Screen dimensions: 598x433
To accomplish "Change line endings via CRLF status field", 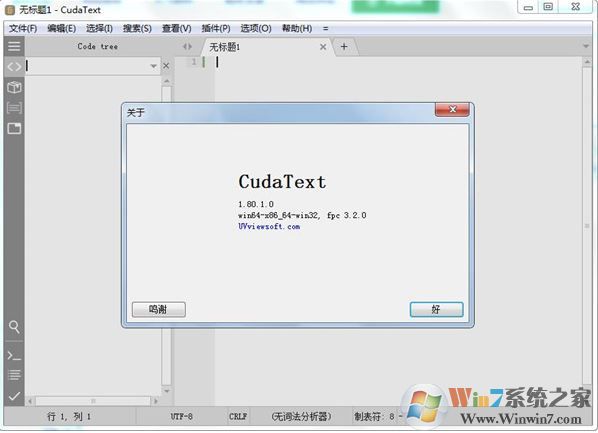I will pyautogui.click(x=238, y=416).
